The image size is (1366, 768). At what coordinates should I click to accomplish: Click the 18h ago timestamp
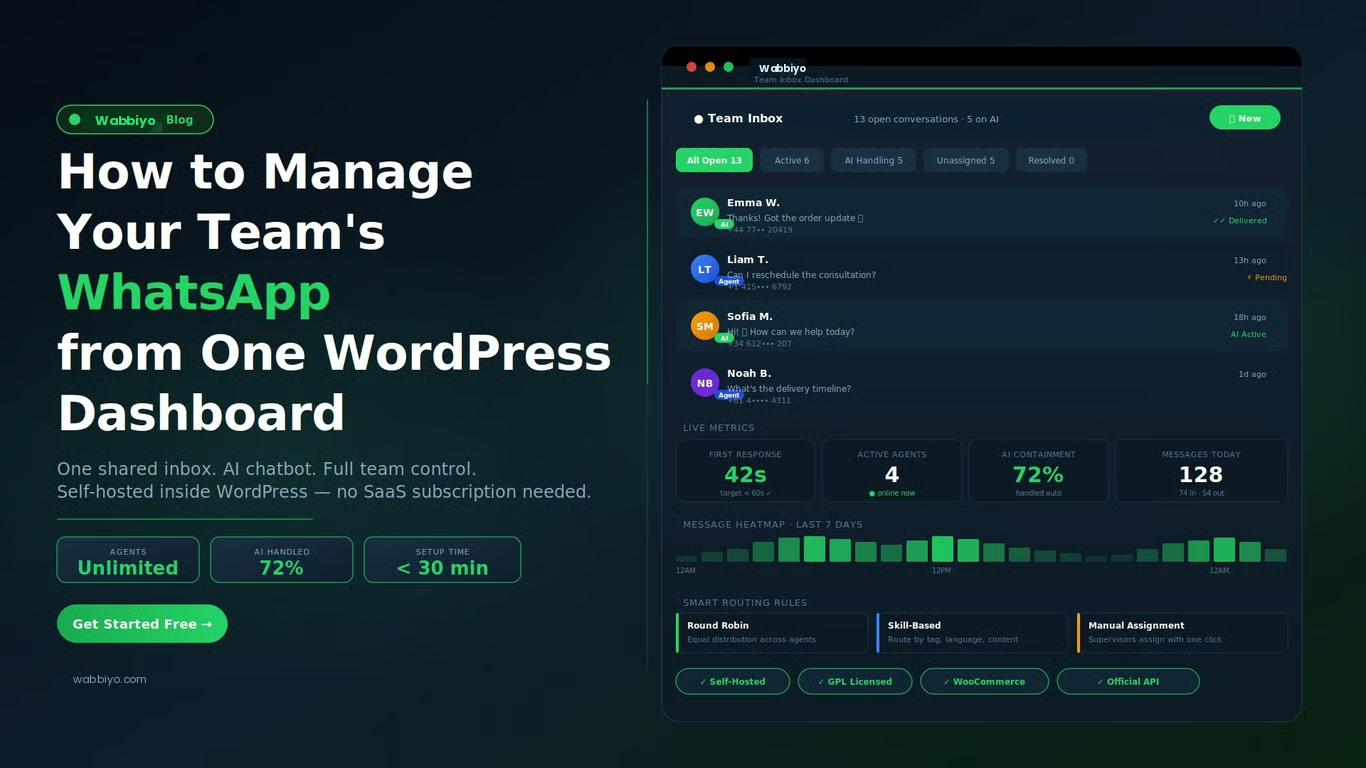[x=1250, y=318]
